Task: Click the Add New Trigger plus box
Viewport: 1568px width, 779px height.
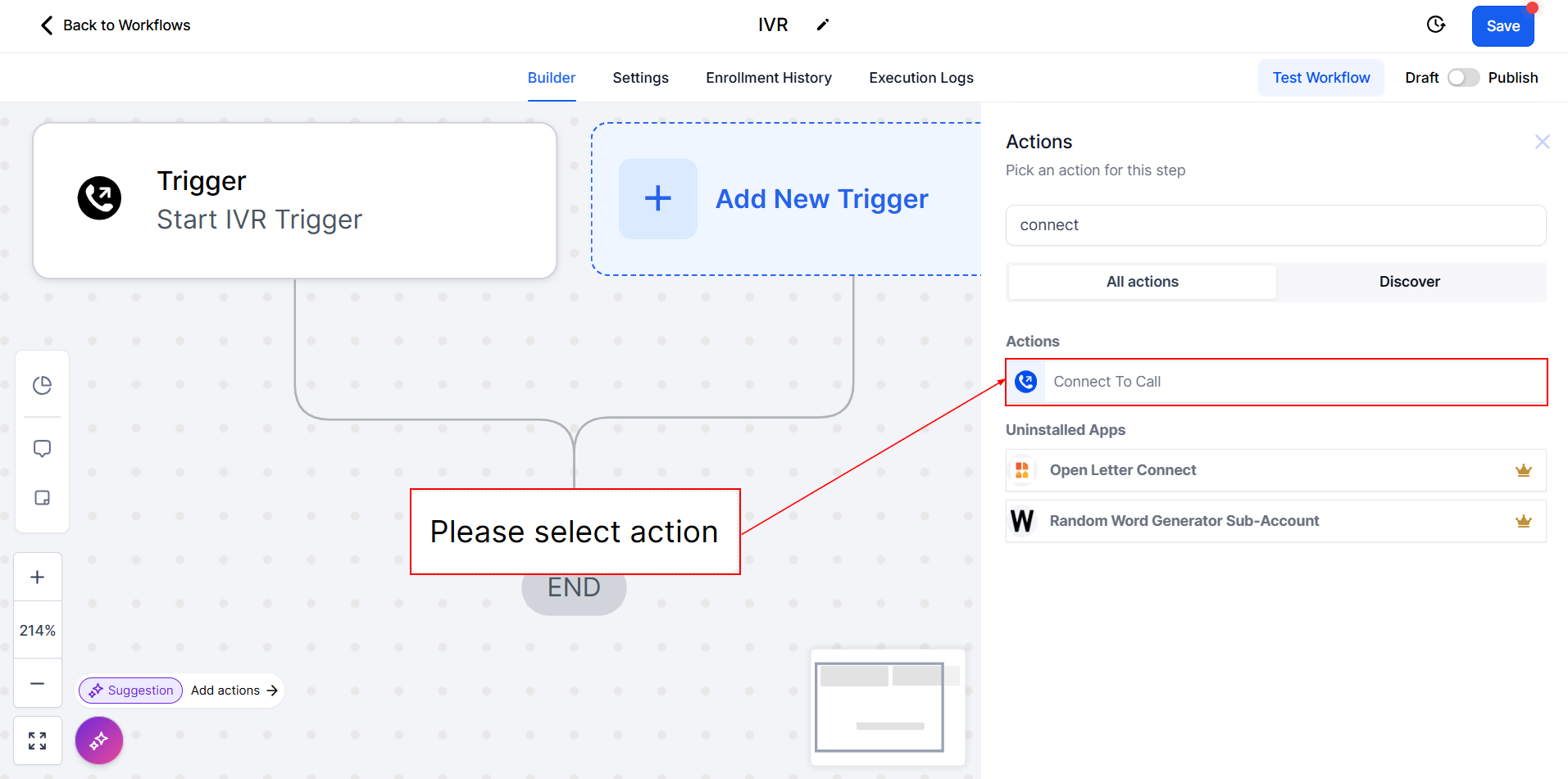Action: (658, 199)
